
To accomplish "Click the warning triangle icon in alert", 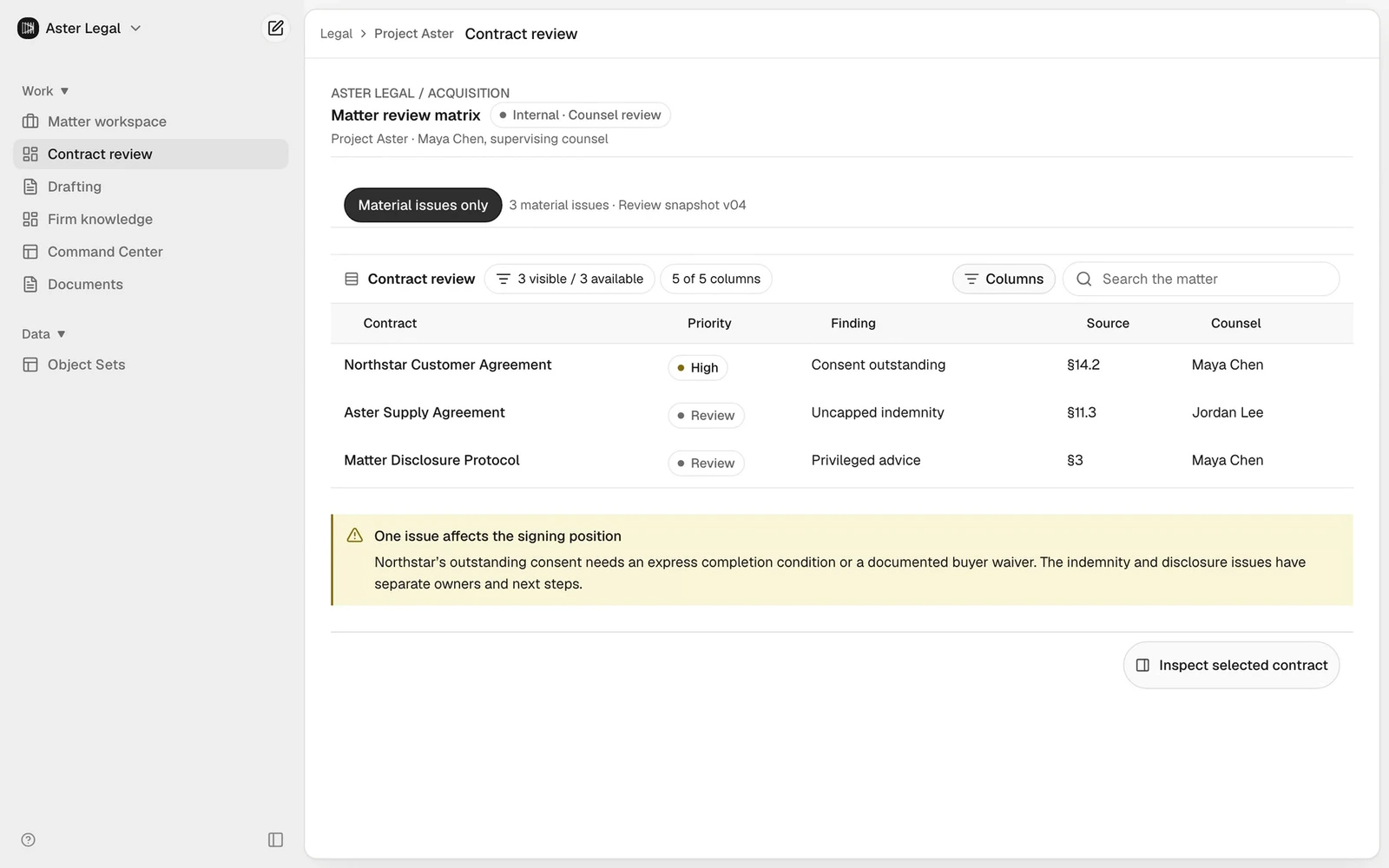I will [355, 536].
